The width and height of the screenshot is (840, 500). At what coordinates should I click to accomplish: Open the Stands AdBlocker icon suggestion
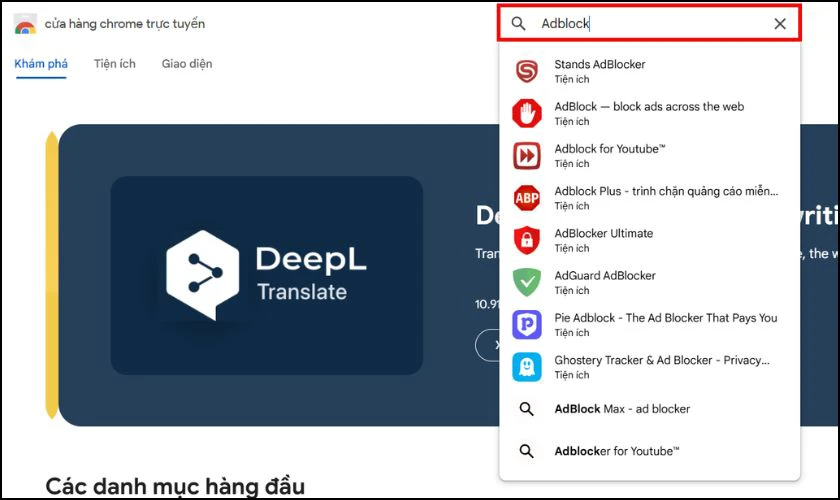[x=527, y=71]
